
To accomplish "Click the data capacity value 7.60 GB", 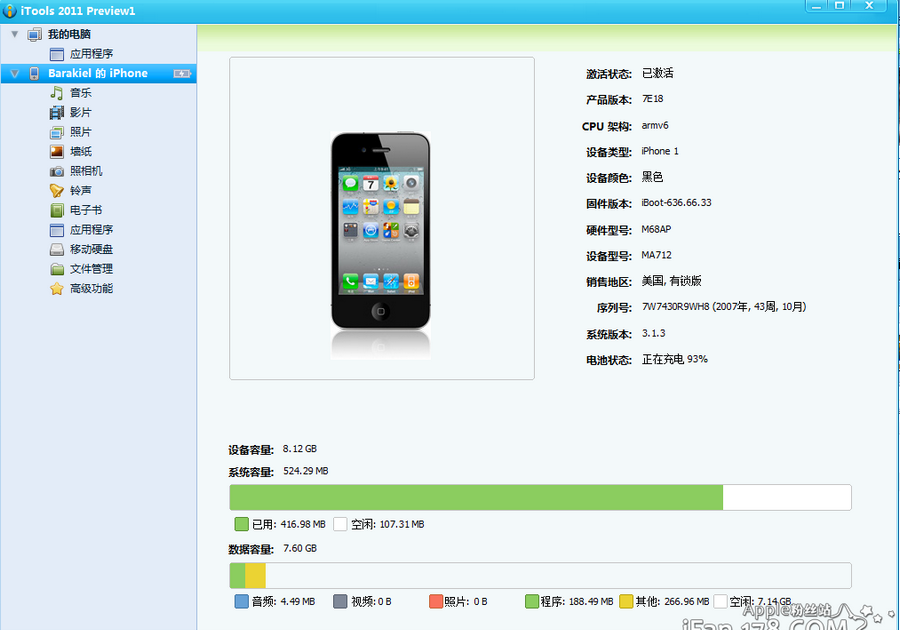I will [x=300, y=549].
